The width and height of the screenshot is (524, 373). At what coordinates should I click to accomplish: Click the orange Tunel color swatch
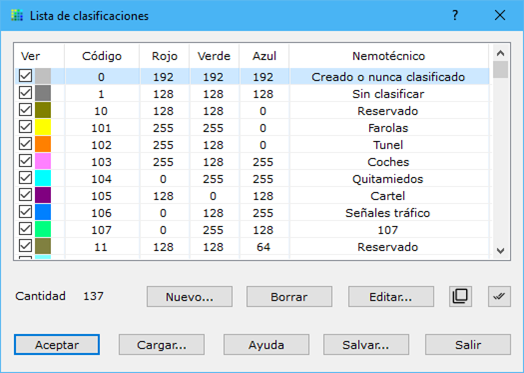[43, 144]
